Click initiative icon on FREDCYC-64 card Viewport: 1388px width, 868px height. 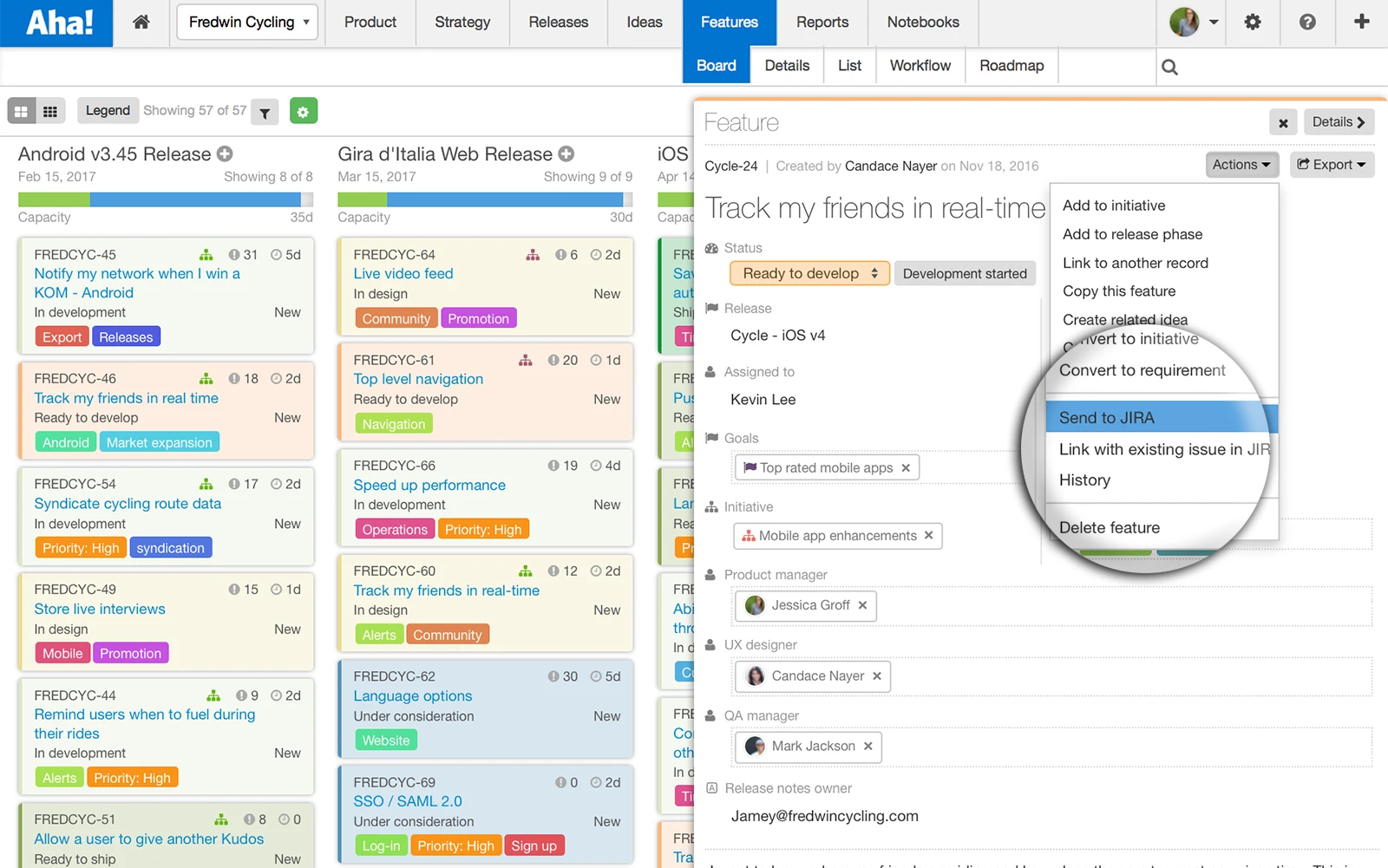533,255
